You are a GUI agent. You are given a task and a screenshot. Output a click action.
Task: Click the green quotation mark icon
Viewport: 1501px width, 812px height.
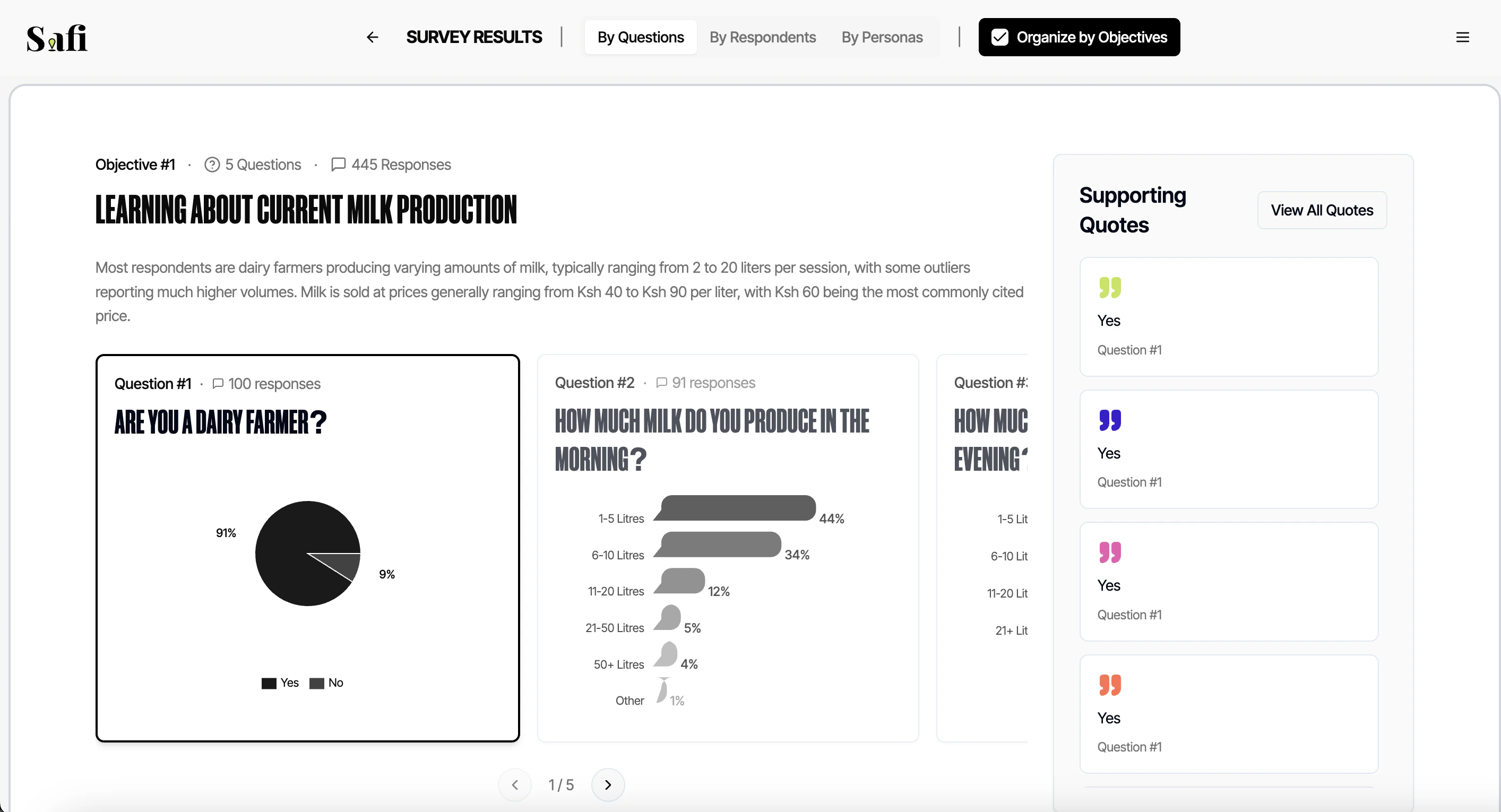pos(1110,287)
